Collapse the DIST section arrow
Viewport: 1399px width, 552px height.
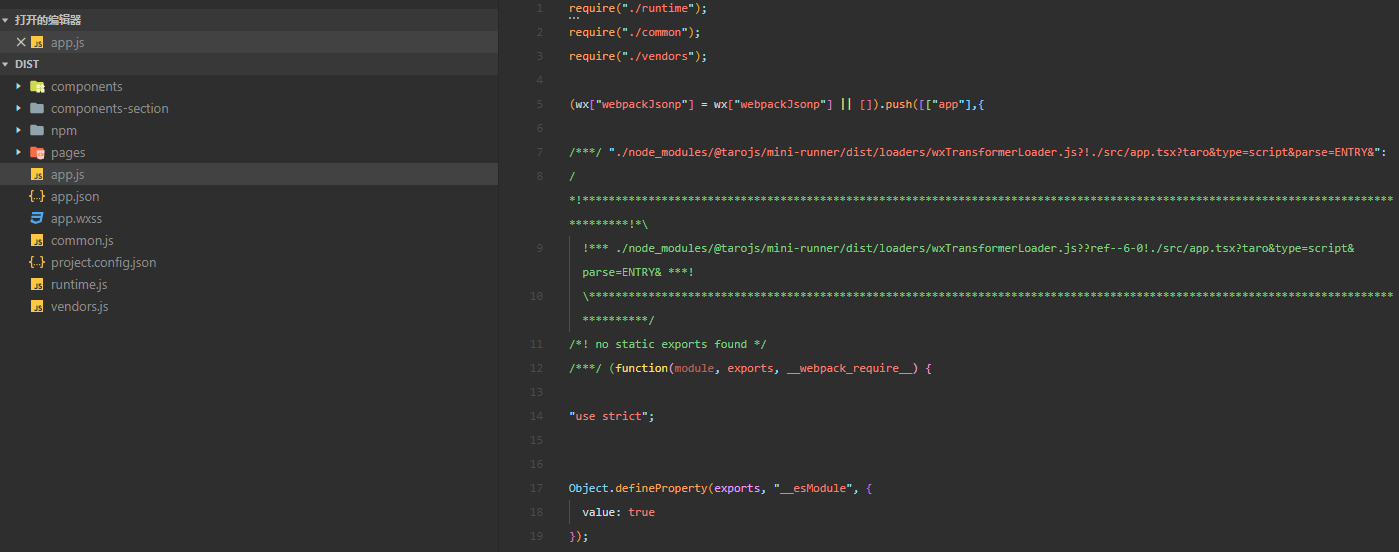[x=6, y=64]
